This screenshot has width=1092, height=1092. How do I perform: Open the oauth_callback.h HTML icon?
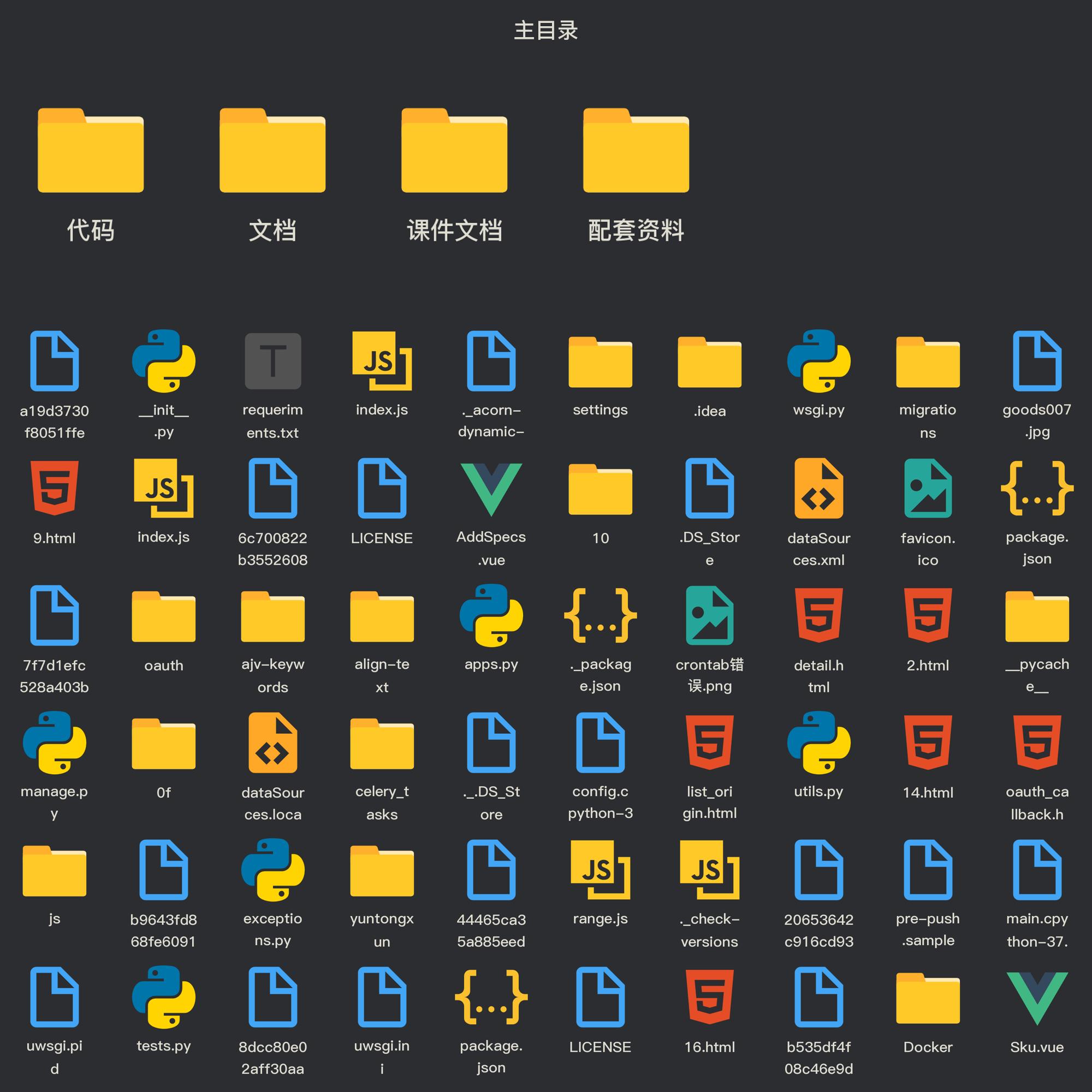click(x=1037, y=743)
